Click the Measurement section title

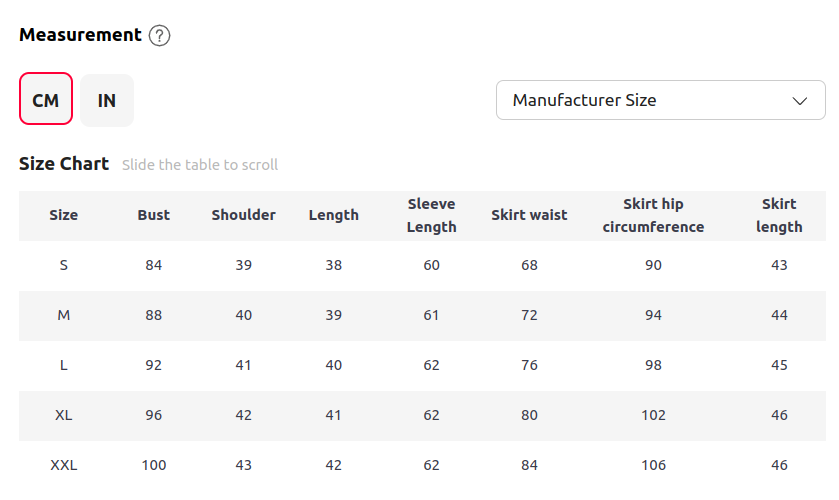pos(80,35)
